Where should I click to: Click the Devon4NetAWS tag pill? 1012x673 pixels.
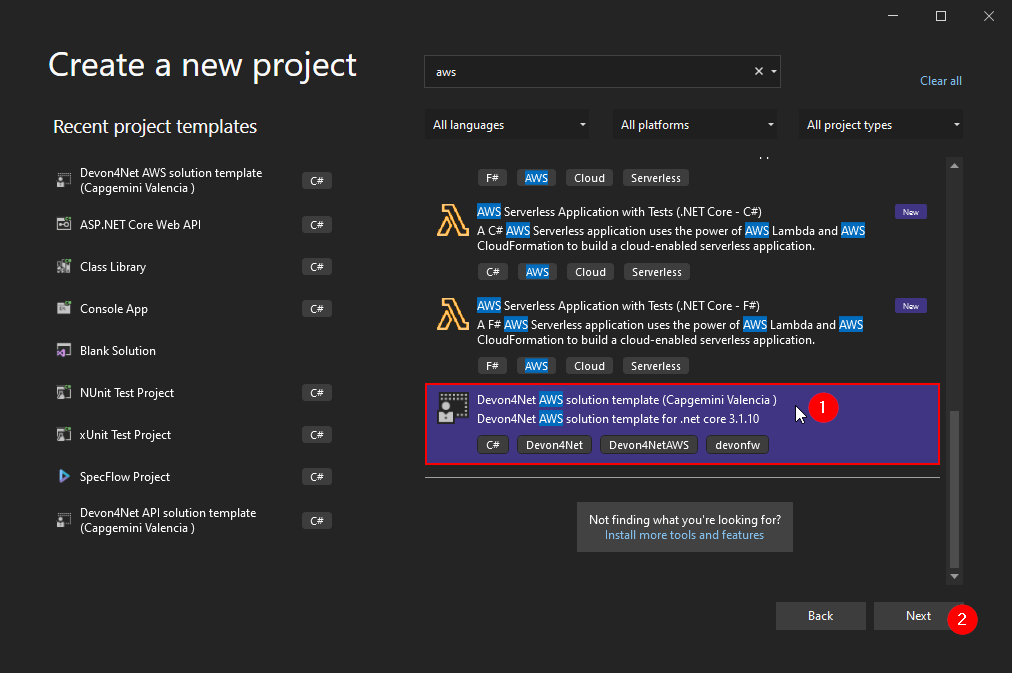pos(649,444)
